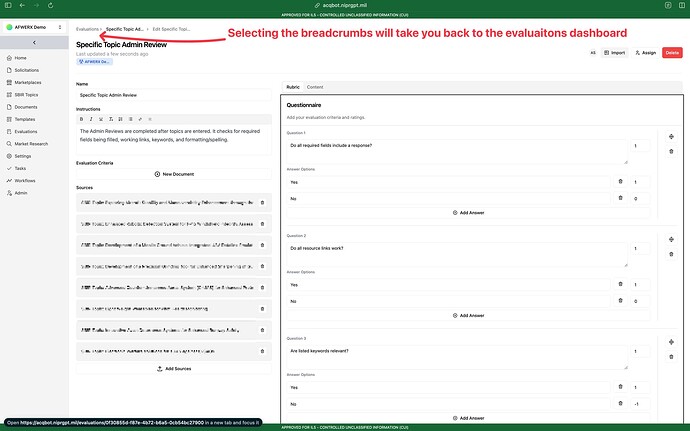Click Add Answer under Question 1
690x431 pixels.
tap(468, 213)
